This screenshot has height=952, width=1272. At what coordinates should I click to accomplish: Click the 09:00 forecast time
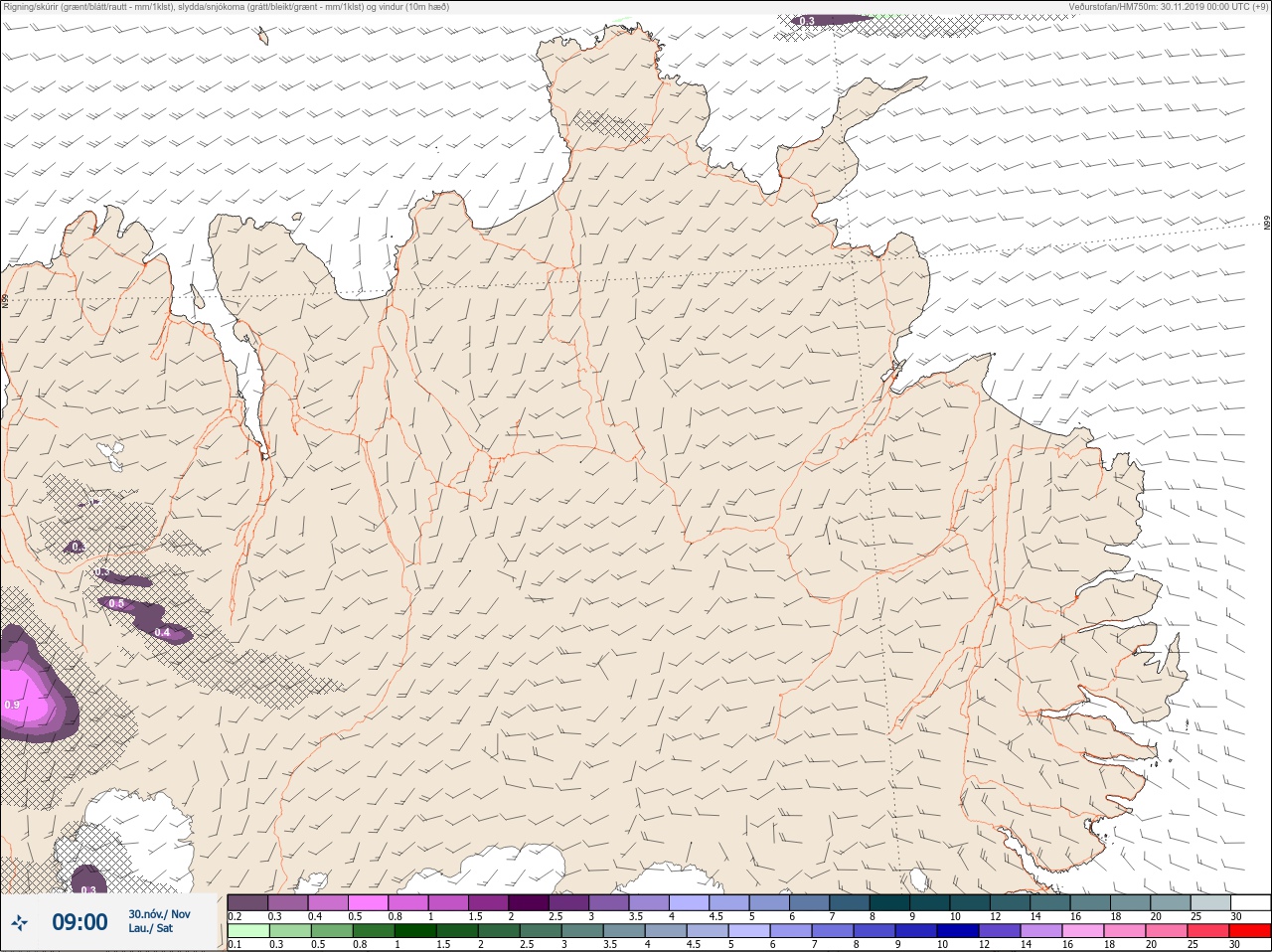(x=79, y=923)
